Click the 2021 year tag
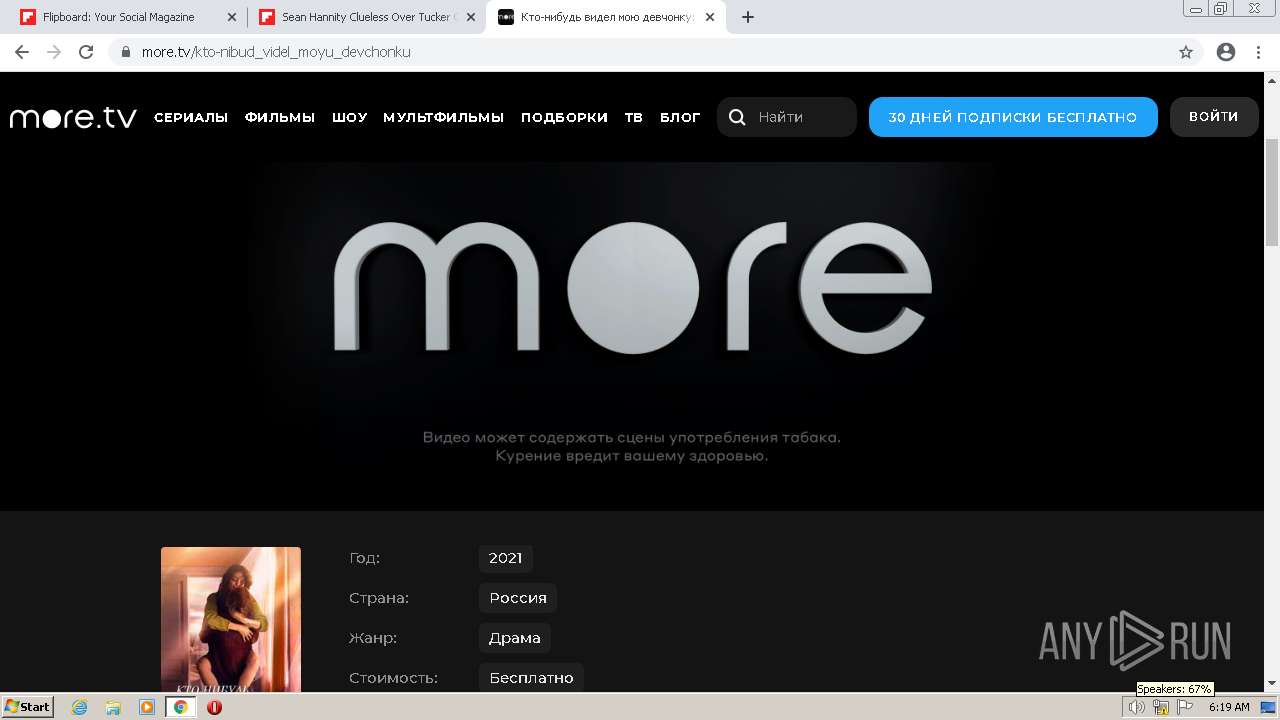This screenshot has height=720, width=1280. (505, 558)
